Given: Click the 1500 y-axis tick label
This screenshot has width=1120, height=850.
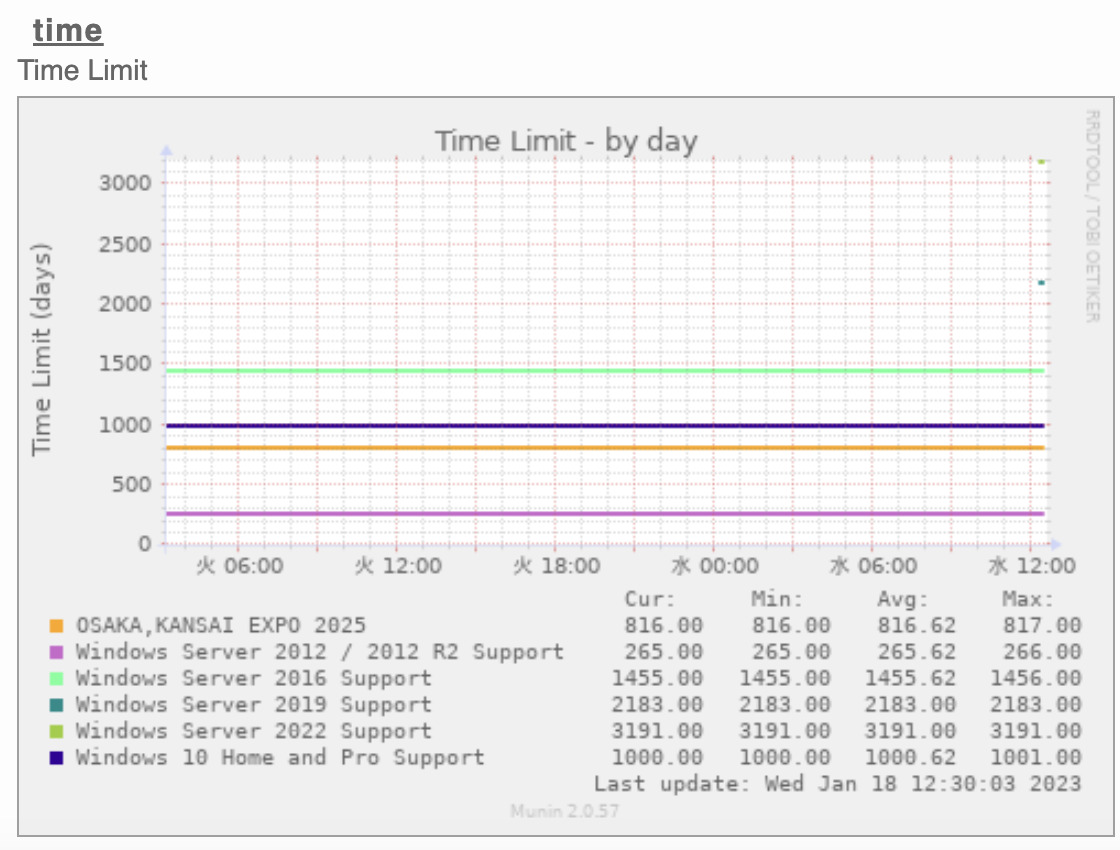Looking at the screenshot, I should point(125,364).
